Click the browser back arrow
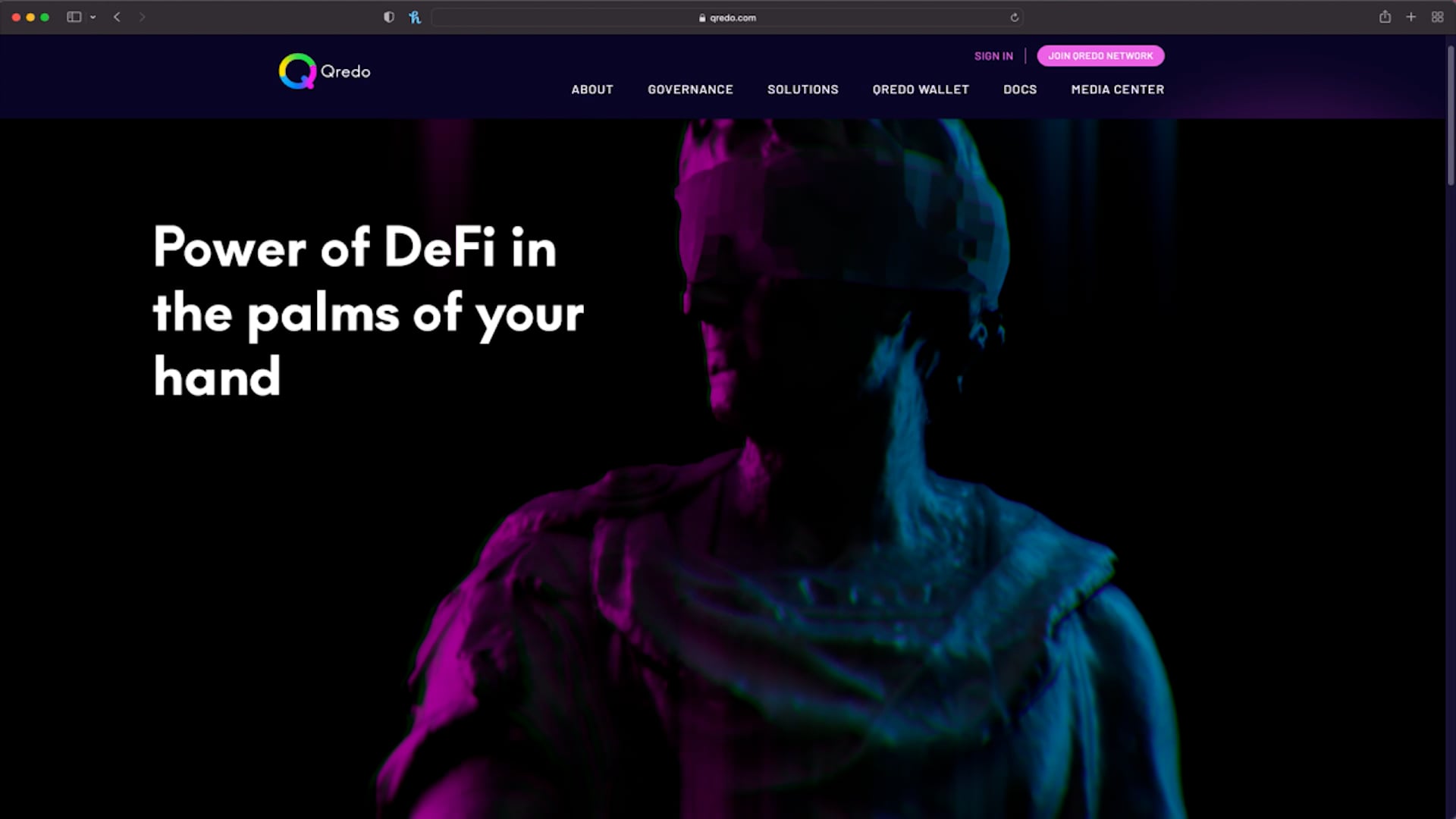The height and width of the screenshot is (819, 1456). (x=117, y=17)
